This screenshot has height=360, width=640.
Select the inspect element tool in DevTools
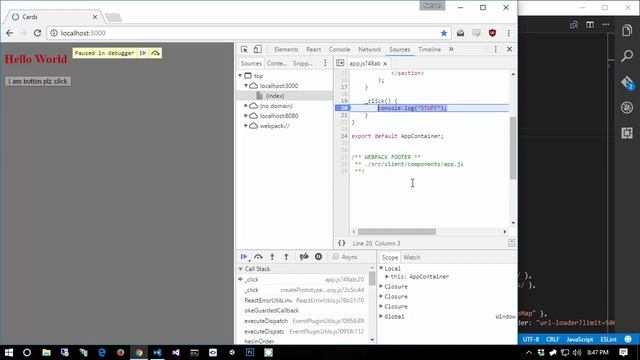pos(244,49)
